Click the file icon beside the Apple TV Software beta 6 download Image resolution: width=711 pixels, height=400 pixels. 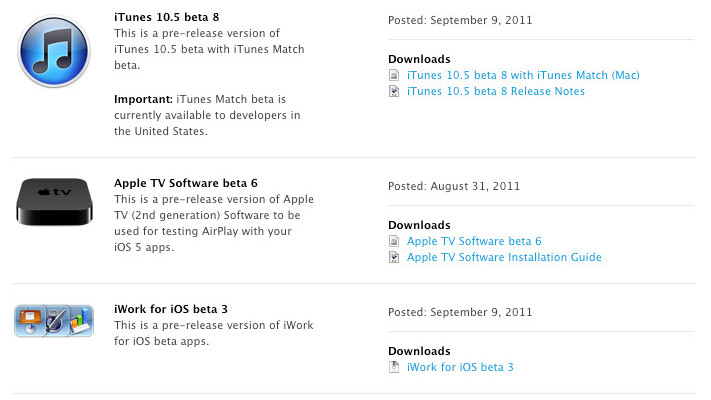pos(394,241)
